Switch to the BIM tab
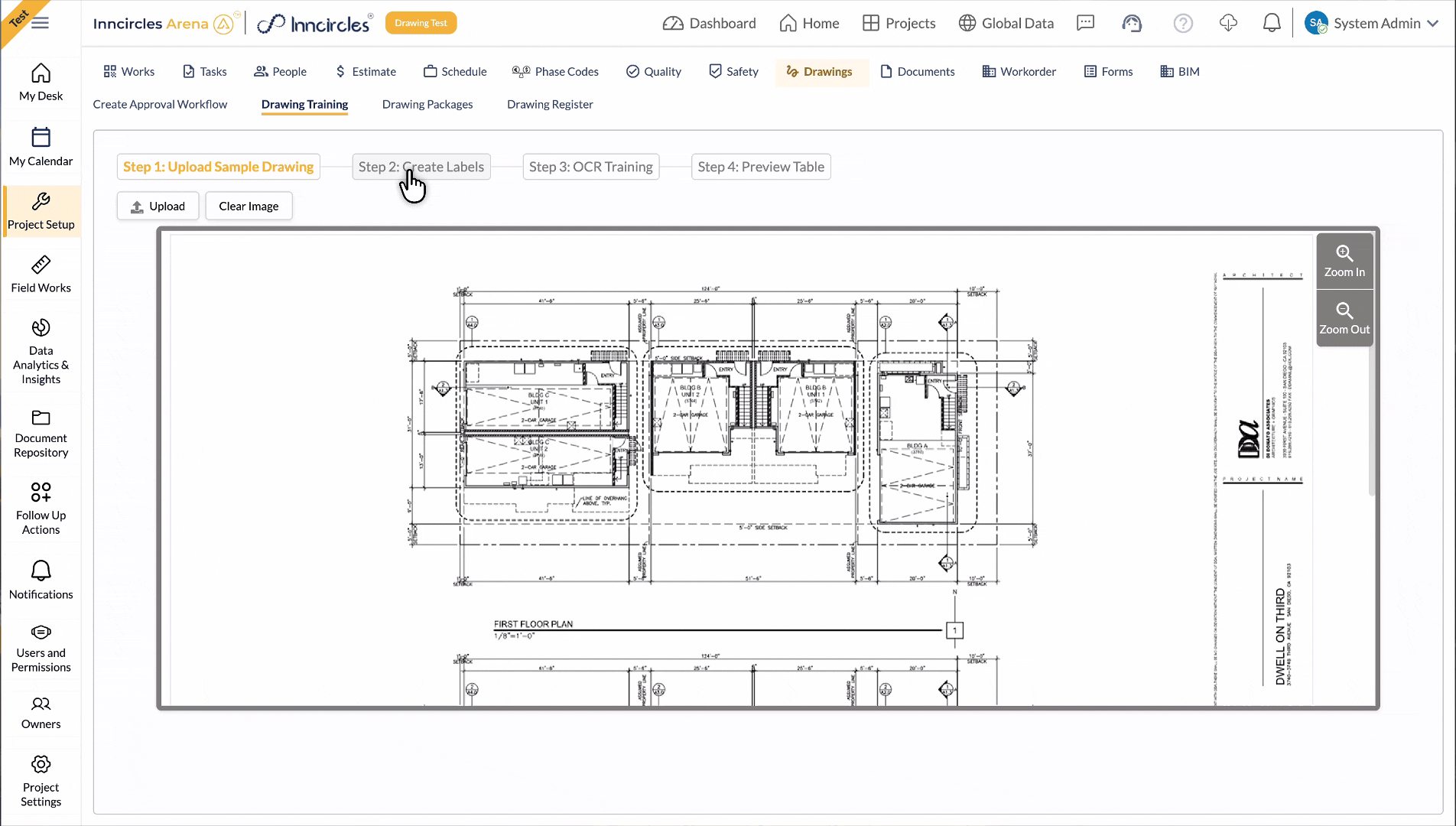Viewport: 1456px width, 826px height. 1180,71
